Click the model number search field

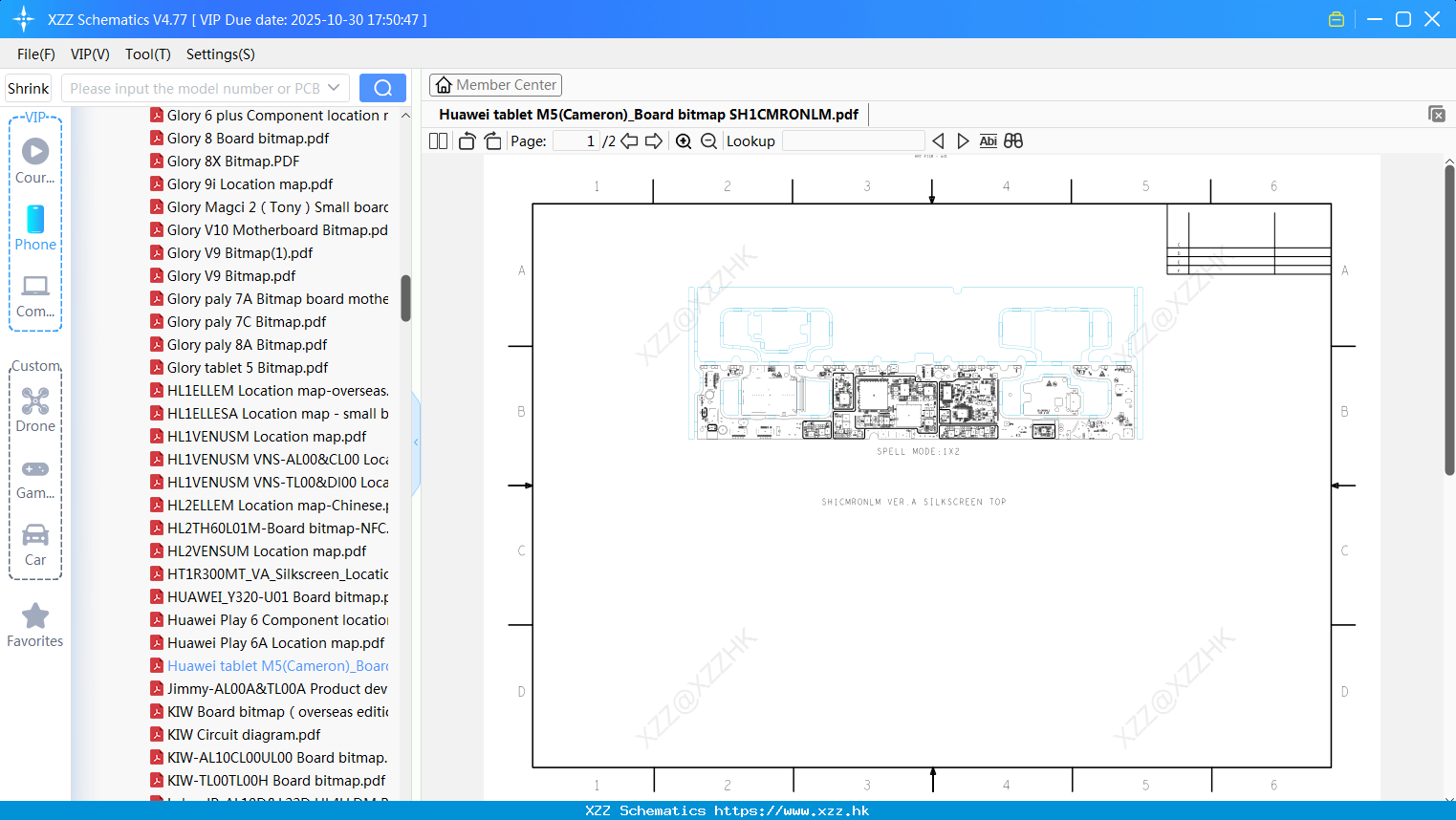[194, 88]
